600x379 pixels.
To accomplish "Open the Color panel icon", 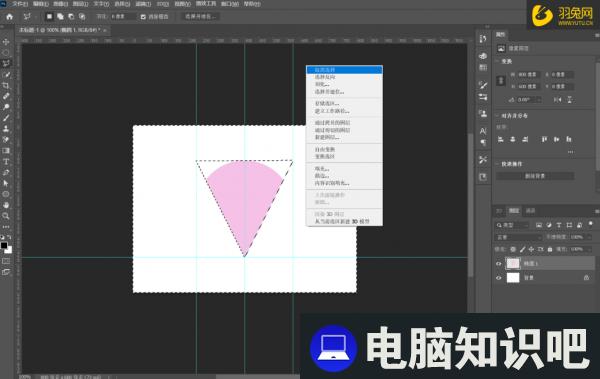I will [x=483, y=56].
